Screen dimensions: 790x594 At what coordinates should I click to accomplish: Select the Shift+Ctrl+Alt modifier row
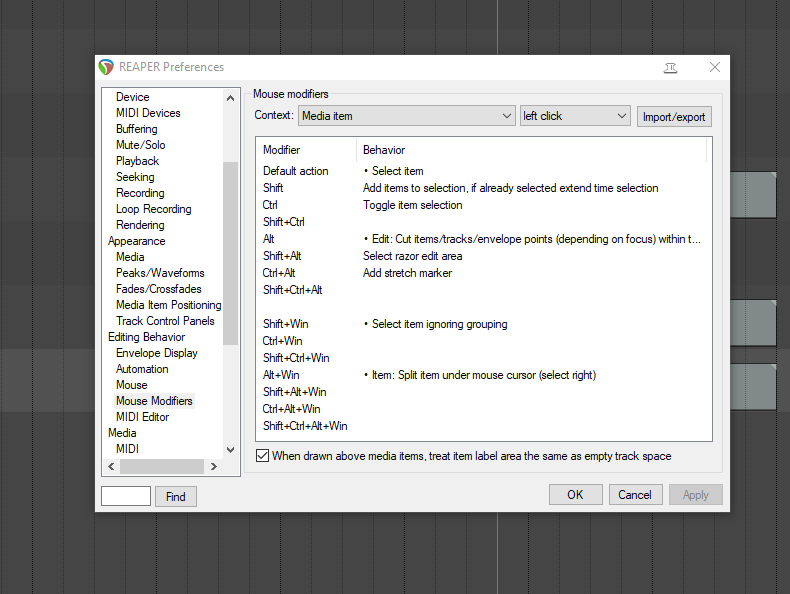484,290
